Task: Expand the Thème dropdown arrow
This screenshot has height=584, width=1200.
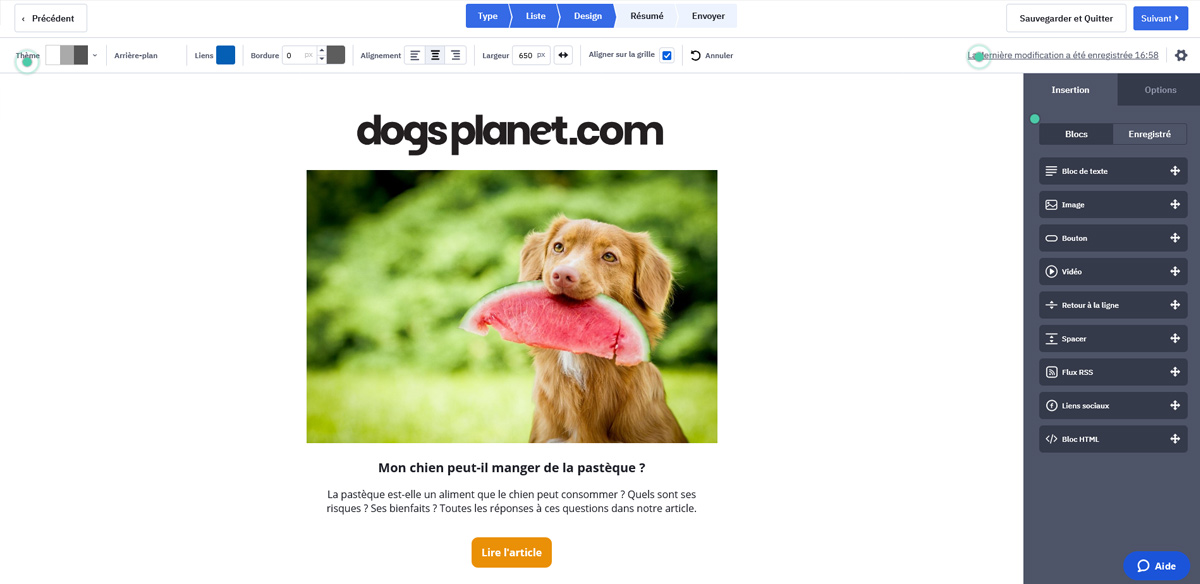Action: click(95, 55)
